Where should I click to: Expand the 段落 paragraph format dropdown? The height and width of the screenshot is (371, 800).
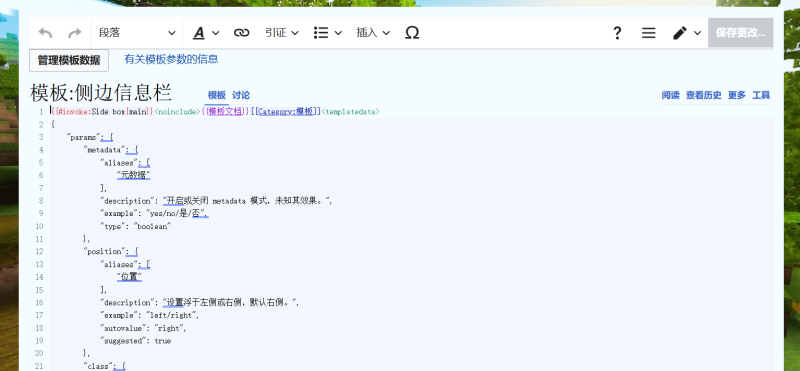pos(137,33)
